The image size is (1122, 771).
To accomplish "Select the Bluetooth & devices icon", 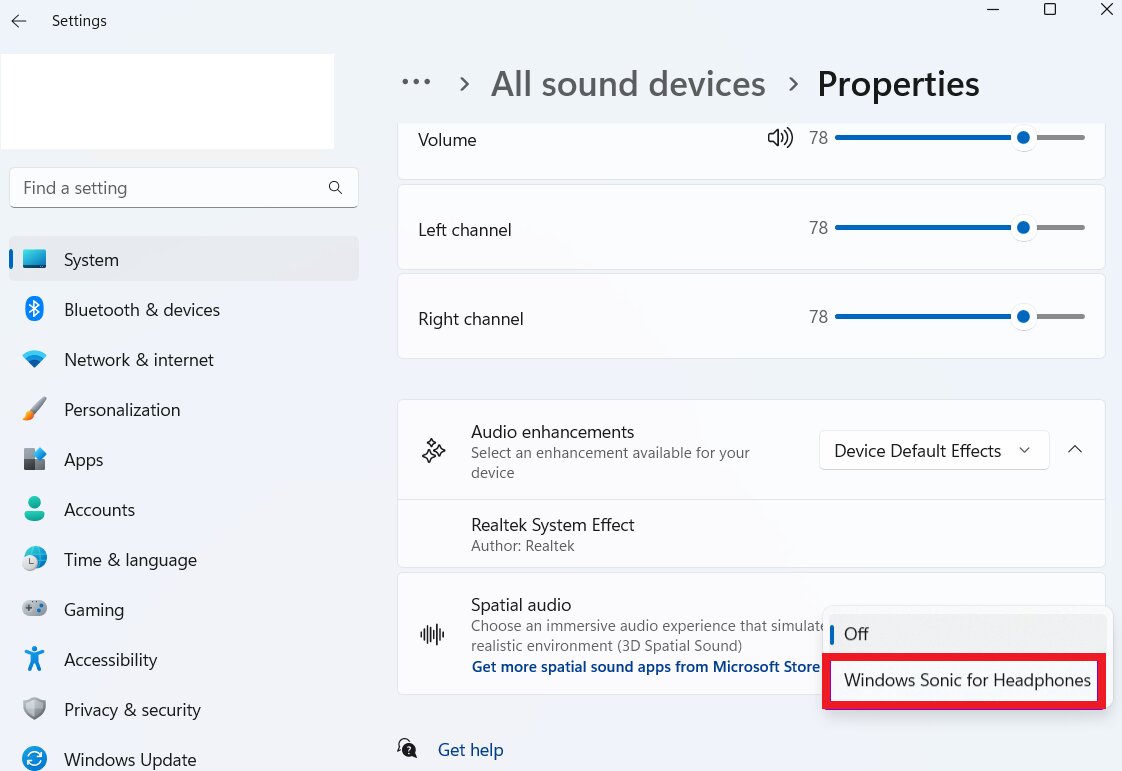I will click(35, 310).
